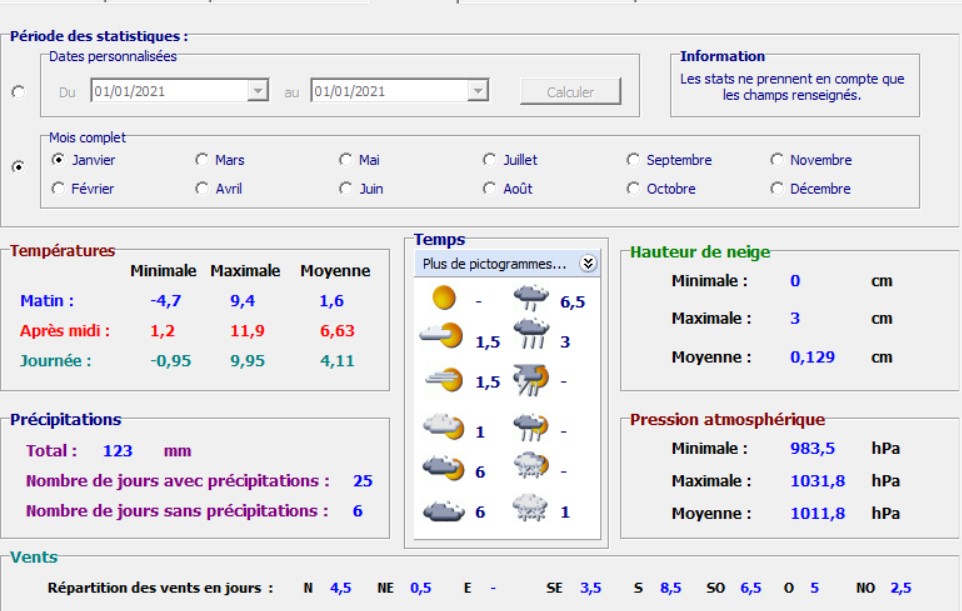Screen dimensions: 962x611
Task: Select the Février month radio button
Action: click(58, 188)
